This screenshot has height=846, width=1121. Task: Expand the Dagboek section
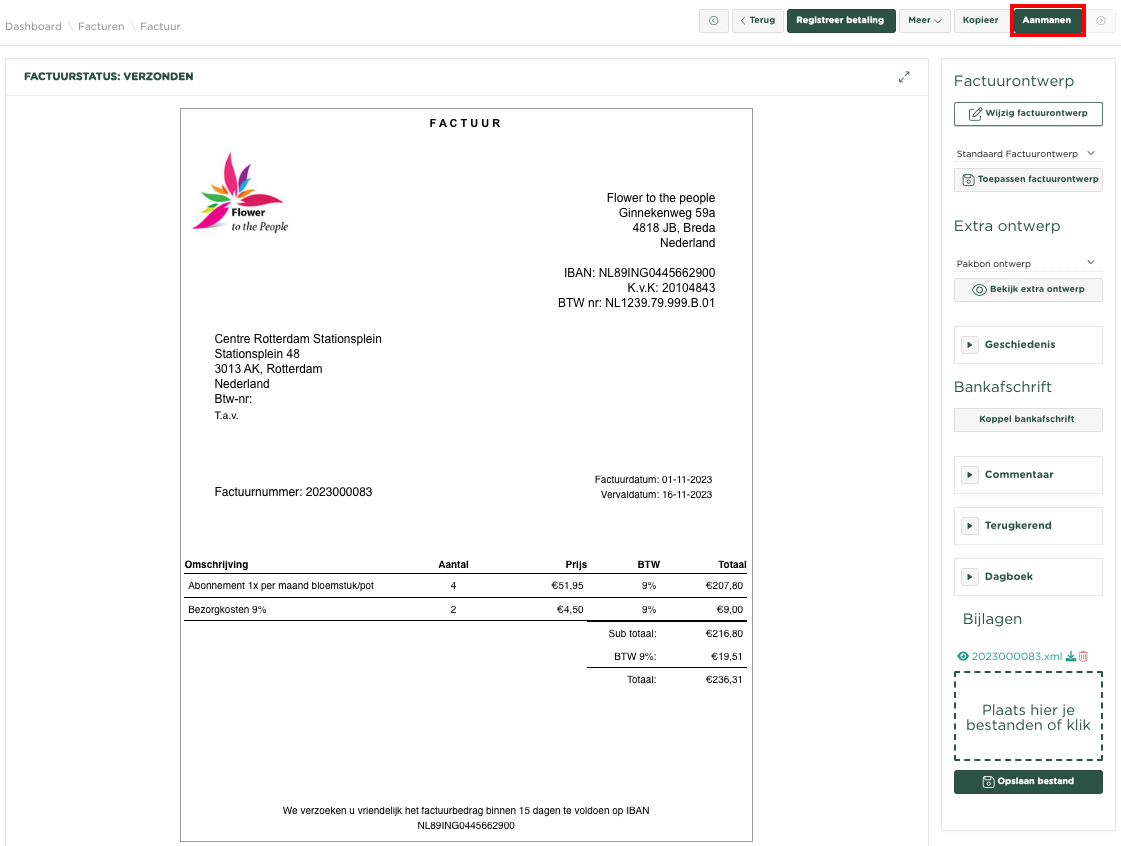click(1028, 577)
